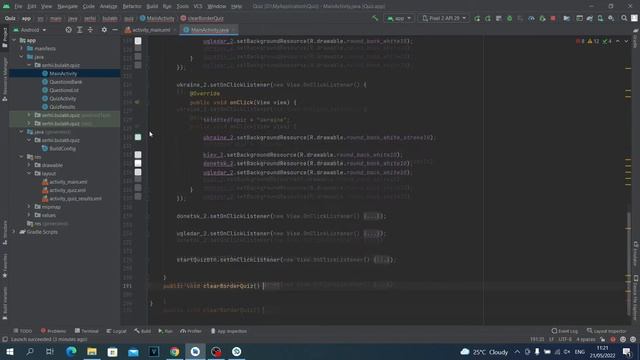Open the Chrome taskbar icon

coord(174,351)
